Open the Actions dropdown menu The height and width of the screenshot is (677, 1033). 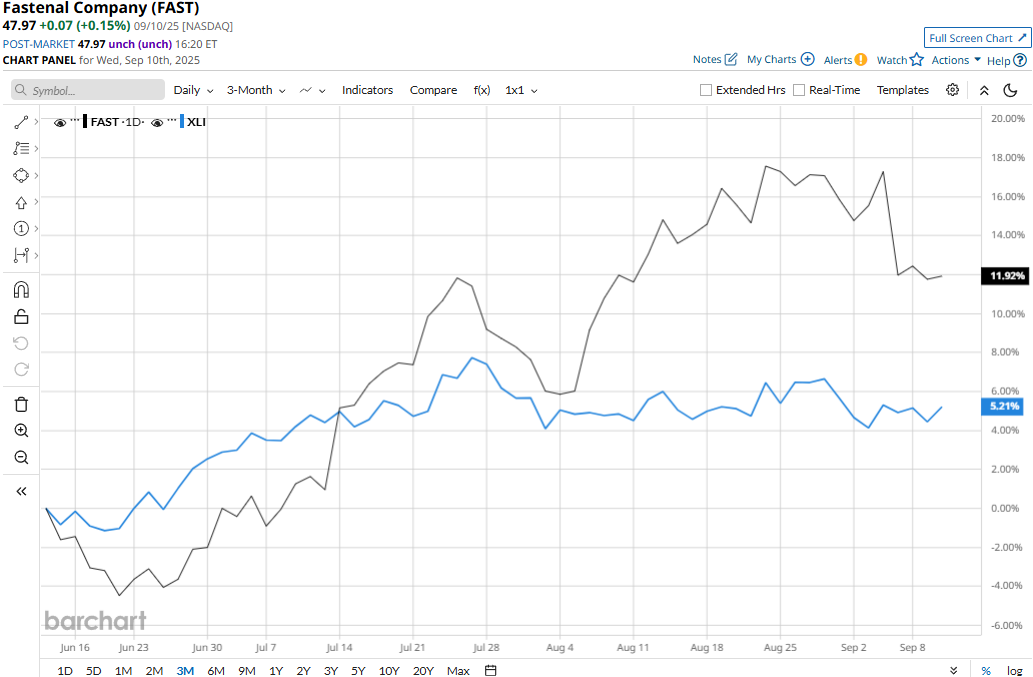coord(956,60)
